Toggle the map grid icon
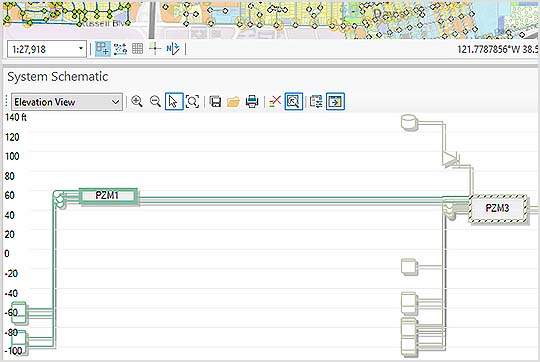 (x=137, y=49)
